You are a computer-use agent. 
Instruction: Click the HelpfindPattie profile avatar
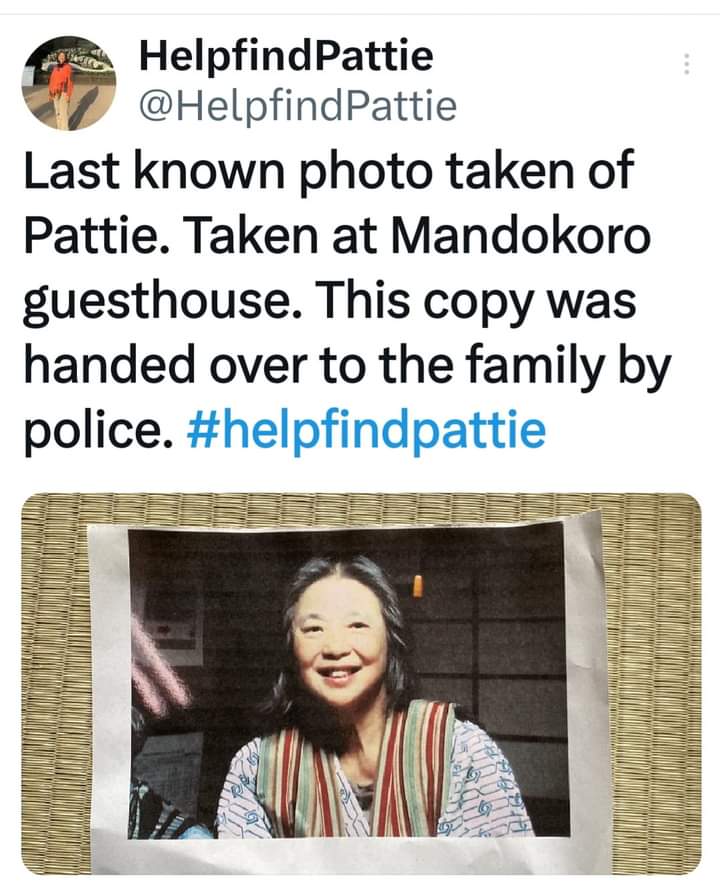68,83
